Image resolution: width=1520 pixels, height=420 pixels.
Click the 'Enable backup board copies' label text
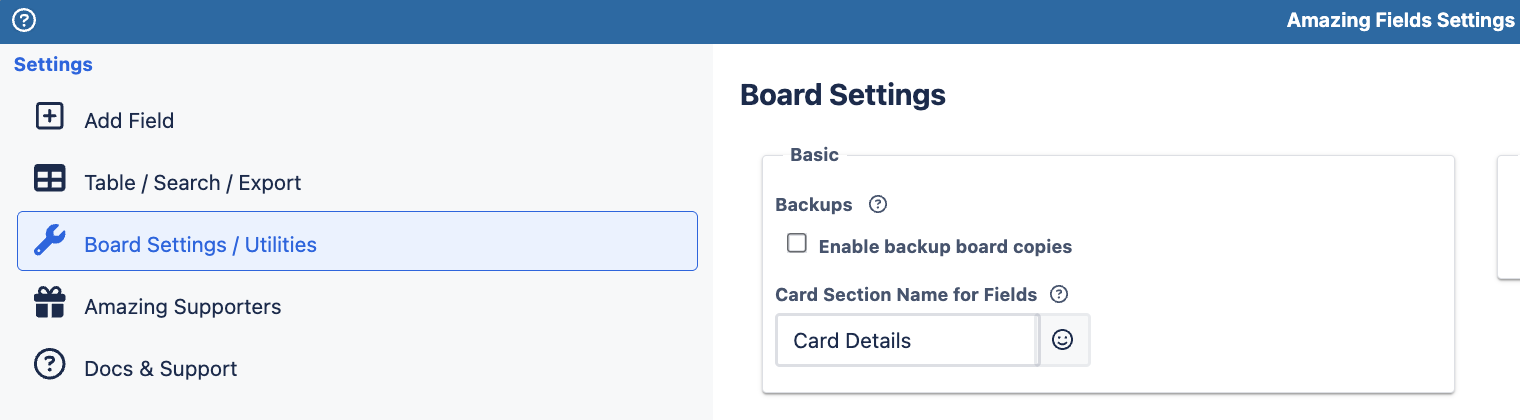click(945, 246)
